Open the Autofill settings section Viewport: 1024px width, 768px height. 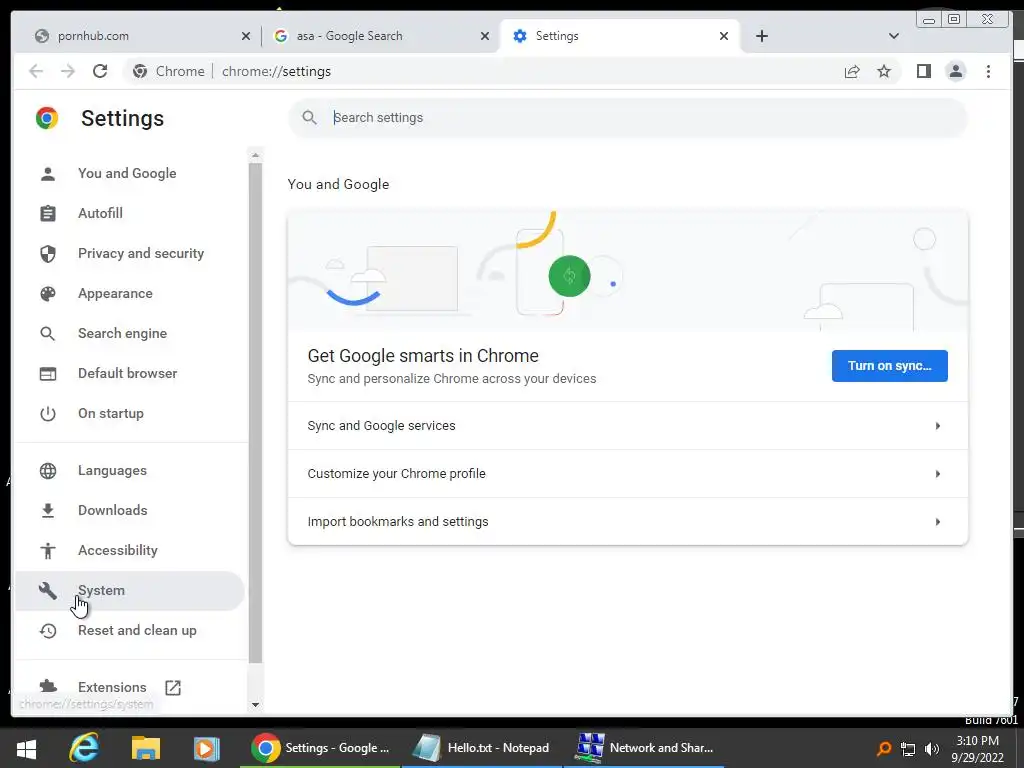pos(129,214)
